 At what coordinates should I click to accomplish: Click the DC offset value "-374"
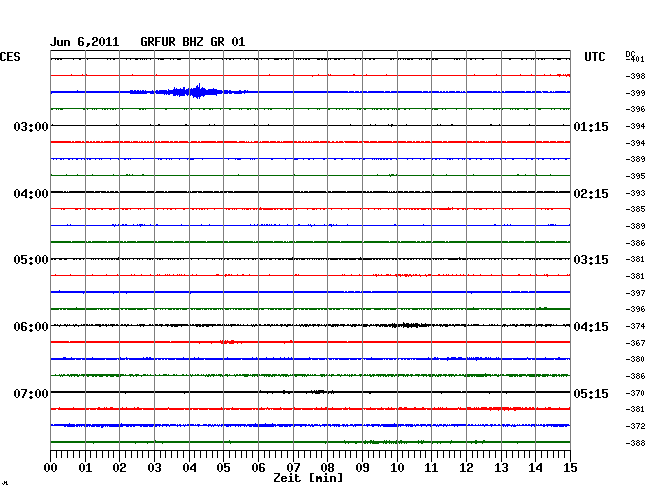[635, 326]
